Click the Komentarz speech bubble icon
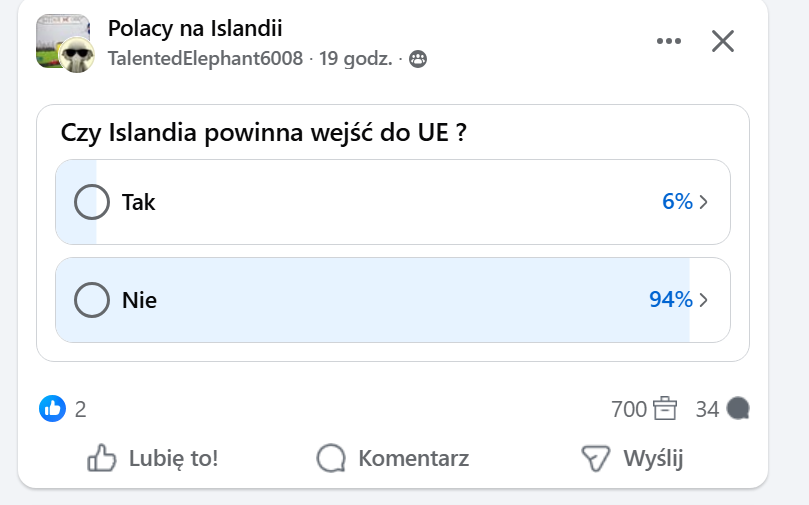 coord(330,459)
